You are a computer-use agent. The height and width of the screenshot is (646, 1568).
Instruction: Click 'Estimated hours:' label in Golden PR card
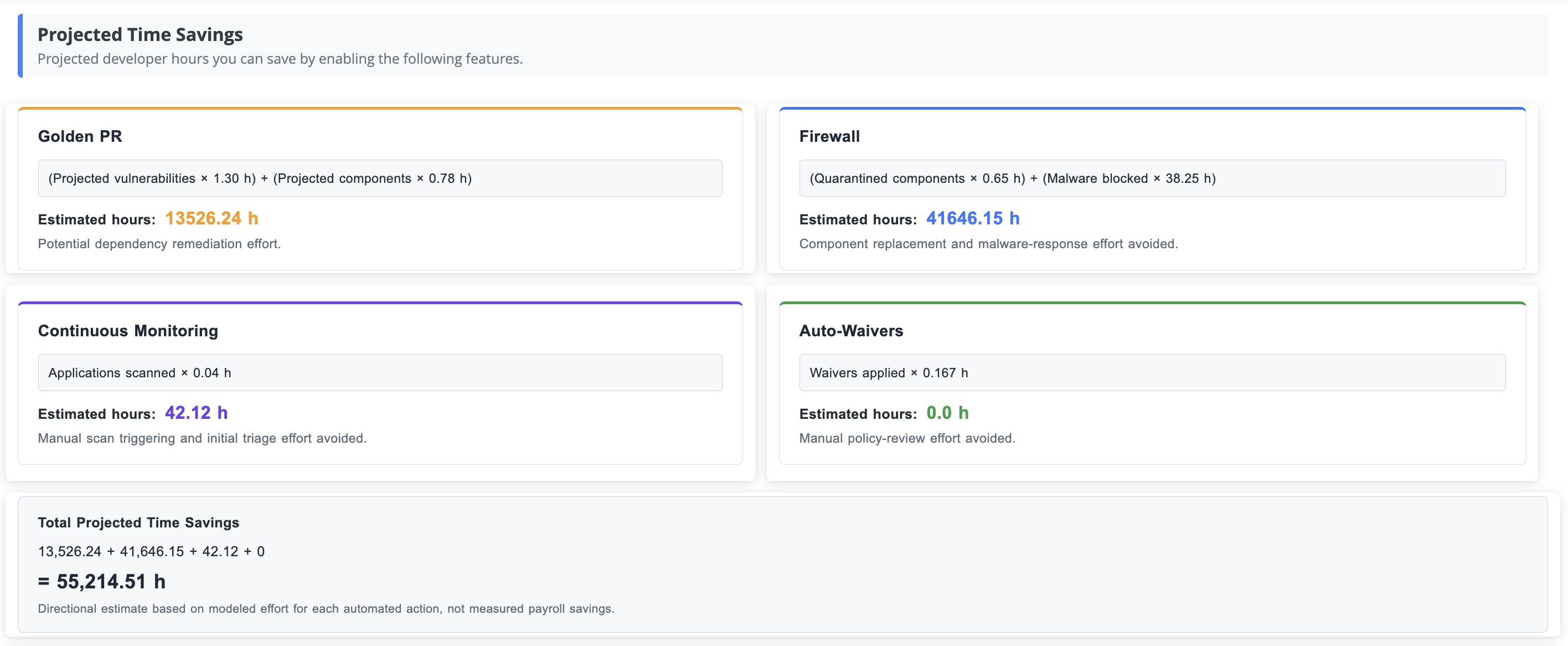tap(97, 220)
